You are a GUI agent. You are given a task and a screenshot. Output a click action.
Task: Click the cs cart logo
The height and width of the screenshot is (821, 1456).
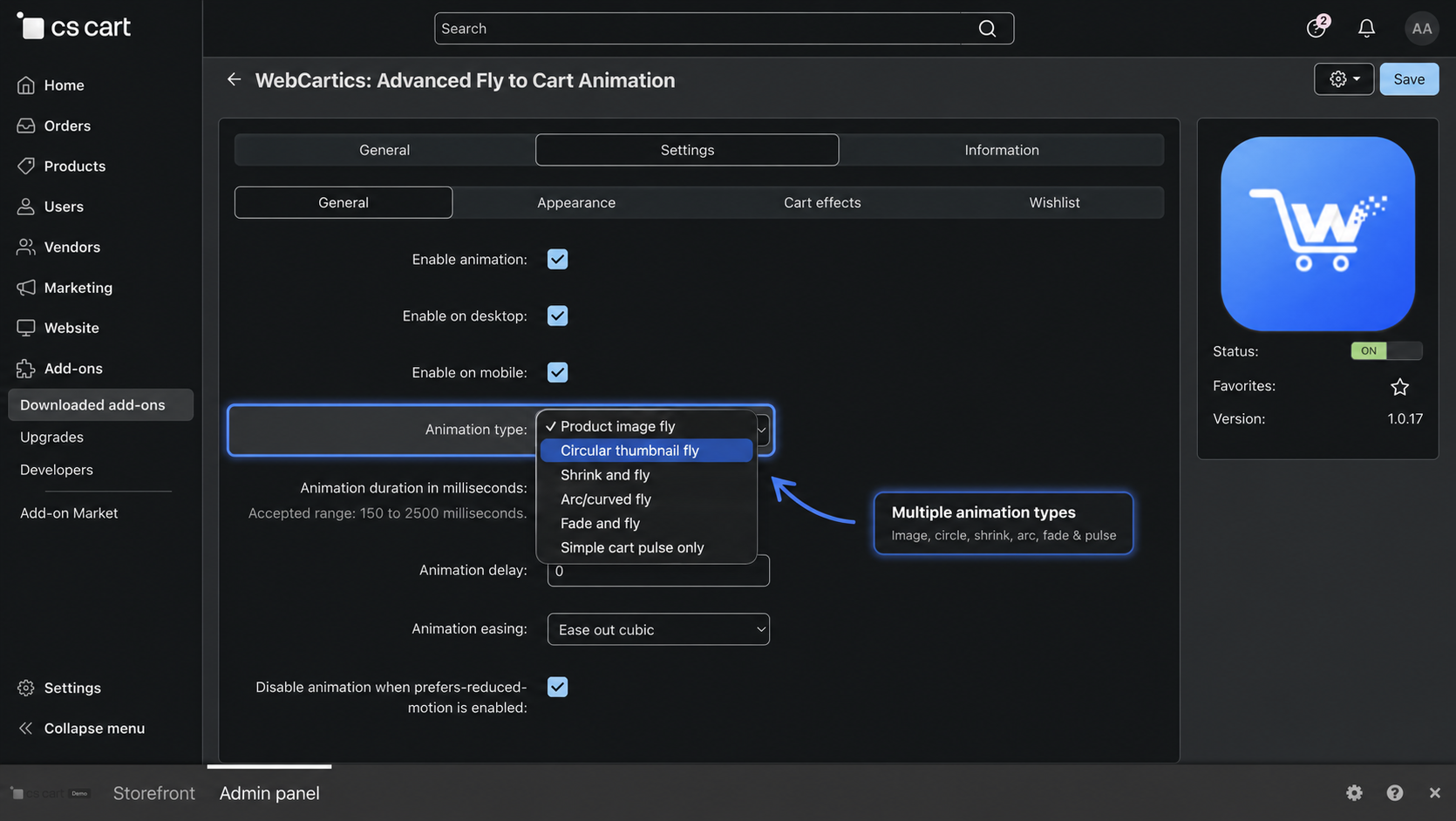point(74,27)
